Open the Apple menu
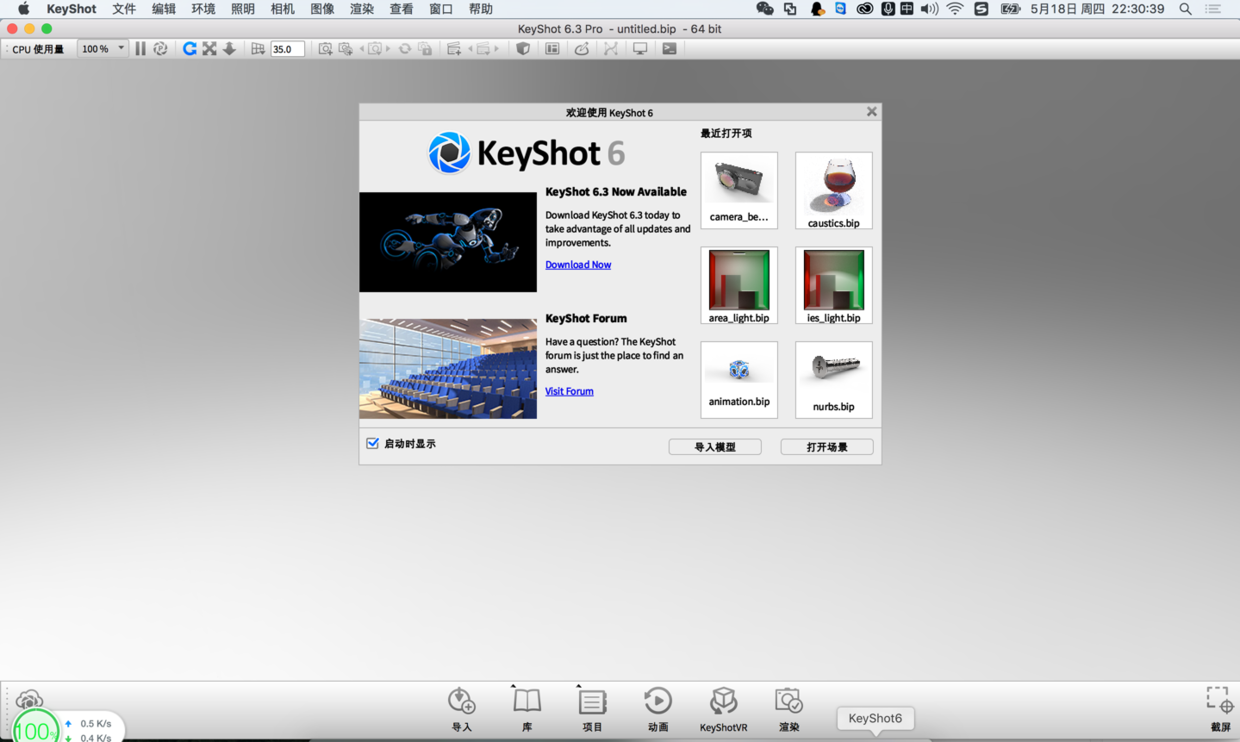The image size is (1240, 742). pos(23,9)
